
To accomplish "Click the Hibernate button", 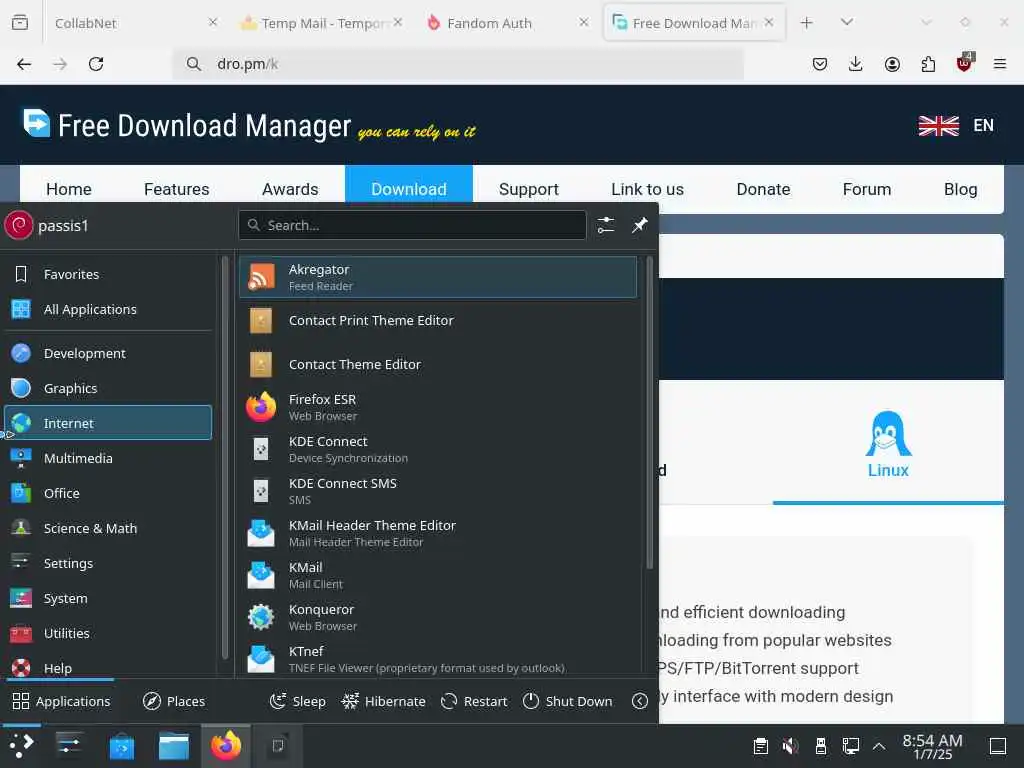I will pos(383,701).
